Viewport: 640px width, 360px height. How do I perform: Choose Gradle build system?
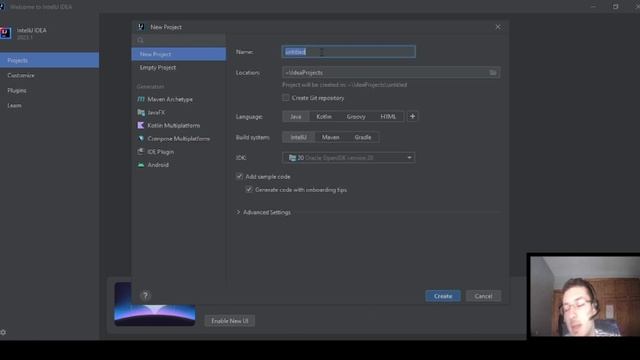(363, 137)
